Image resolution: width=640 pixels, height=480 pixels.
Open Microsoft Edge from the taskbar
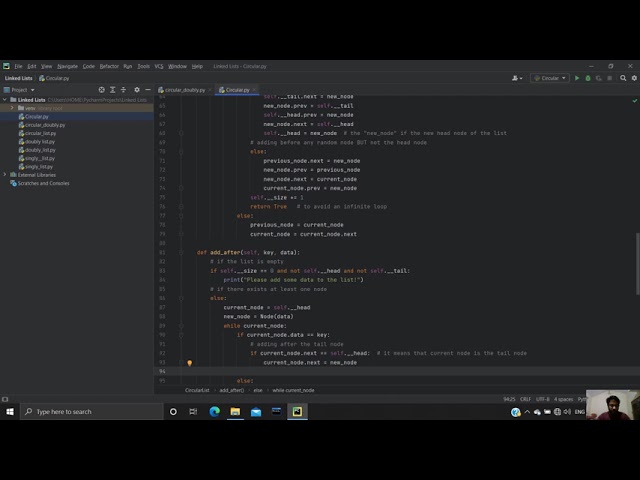(x=214, y=411)
